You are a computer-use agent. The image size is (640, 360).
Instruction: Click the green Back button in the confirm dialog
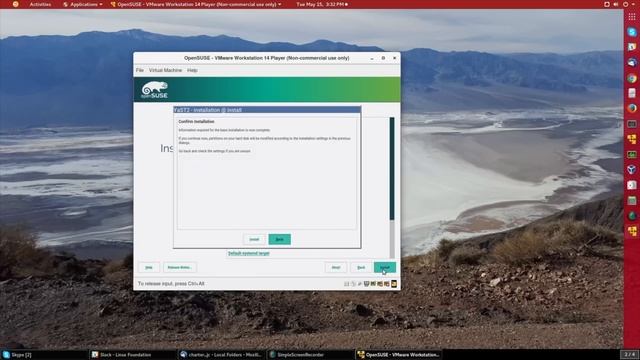point(280,239)
